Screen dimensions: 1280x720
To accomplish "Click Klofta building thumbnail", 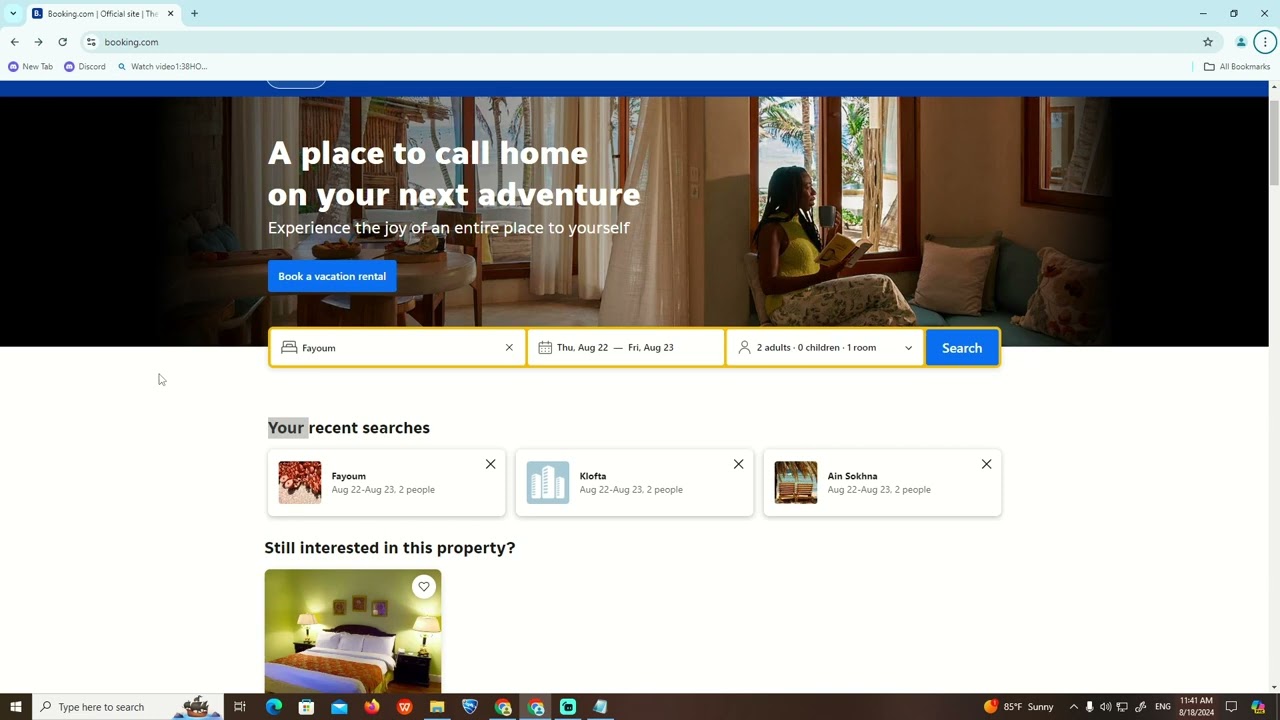I will (548, 482).
